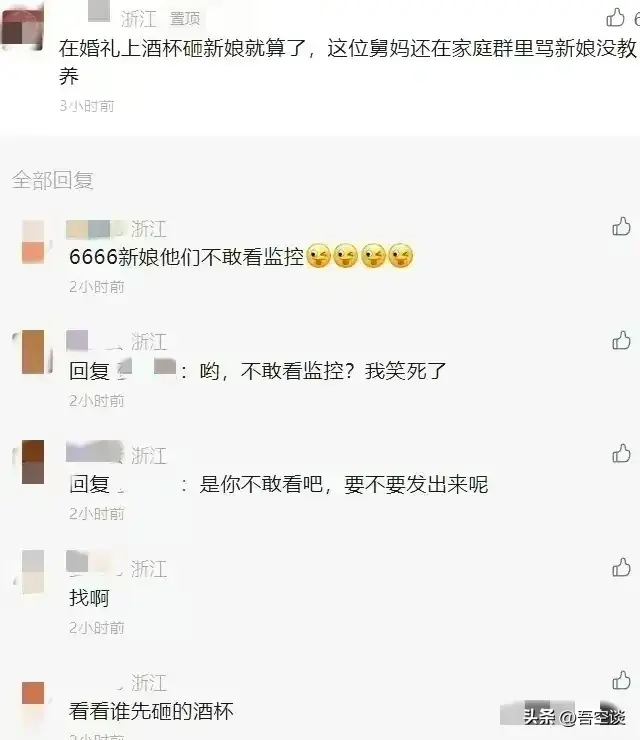Open avatar beside '我笑死了' reply
Screen dimensions: 640x740
point(33,352)
